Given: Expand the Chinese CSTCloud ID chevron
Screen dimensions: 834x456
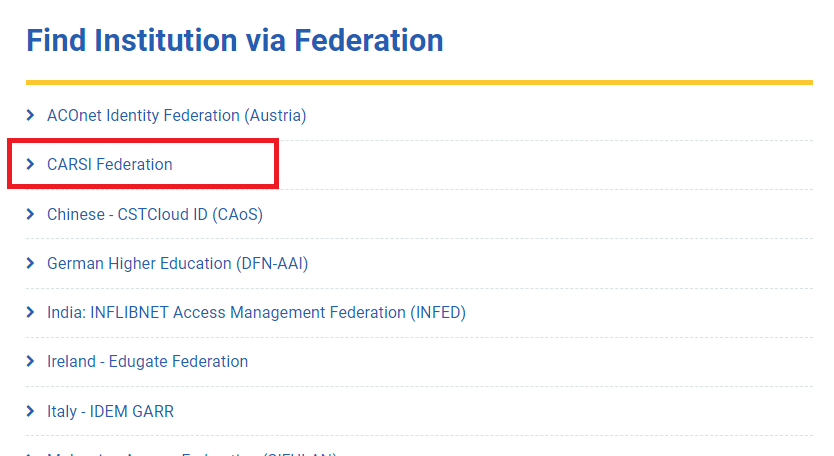Looking at the screenshot, I should 31,214.
